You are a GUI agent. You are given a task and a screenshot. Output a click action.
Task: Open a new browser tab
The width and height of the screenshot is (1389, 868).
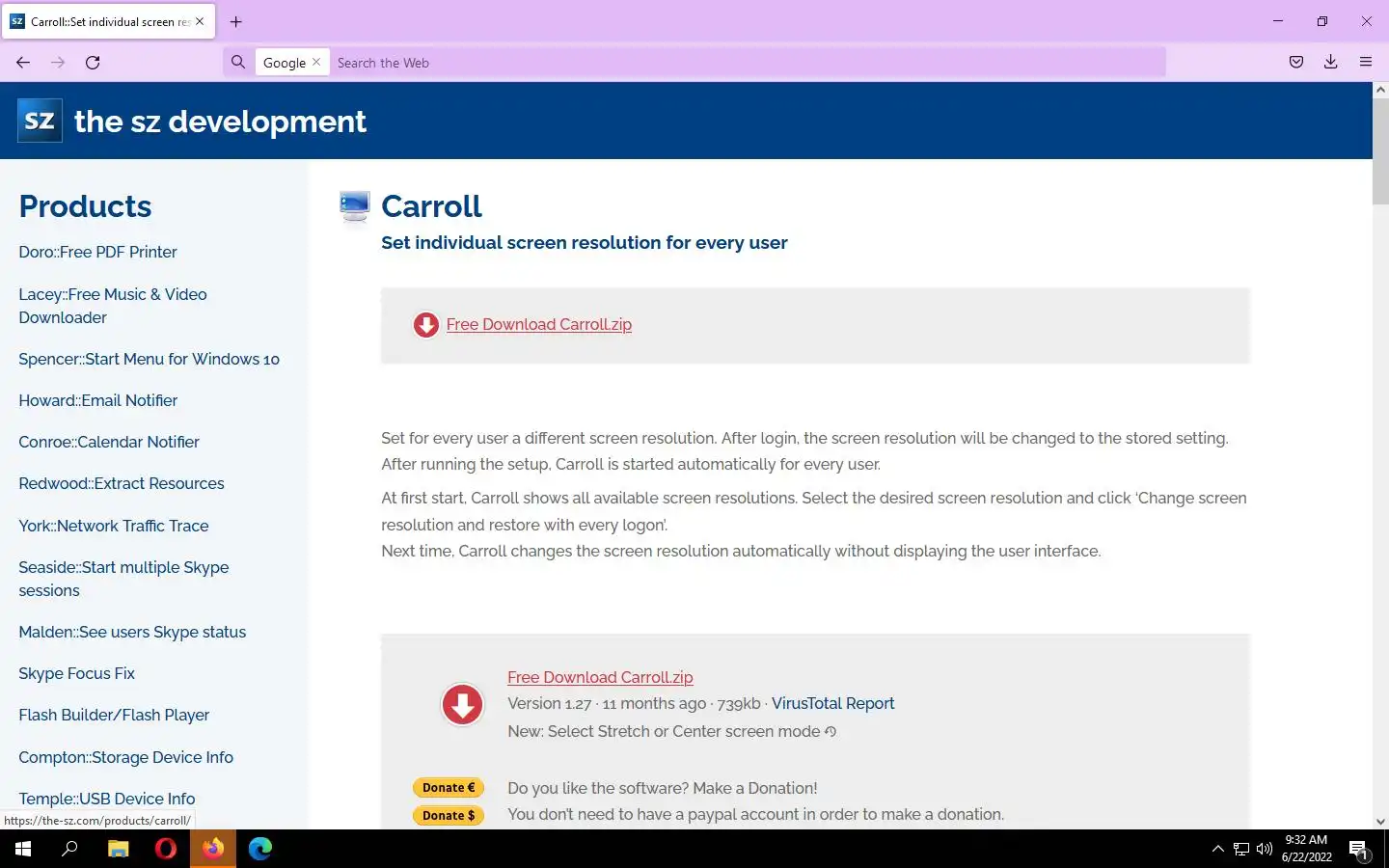tap(235, 21)
